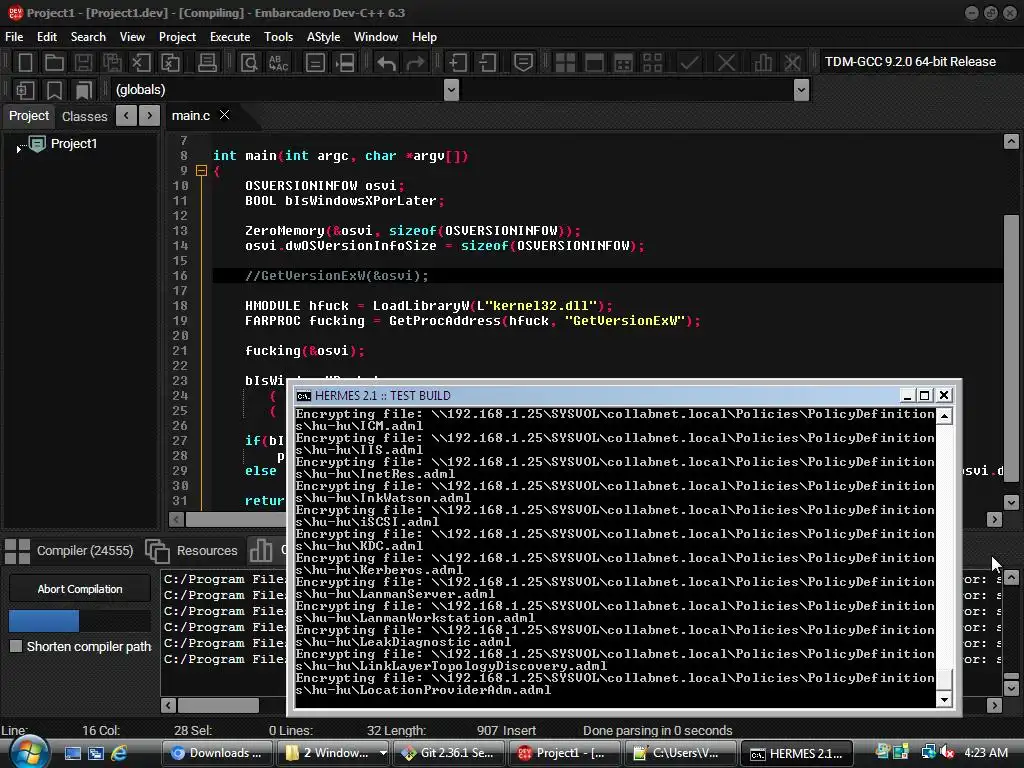
Task: Click the Goto bookmark icon
Action: (83, 89)
